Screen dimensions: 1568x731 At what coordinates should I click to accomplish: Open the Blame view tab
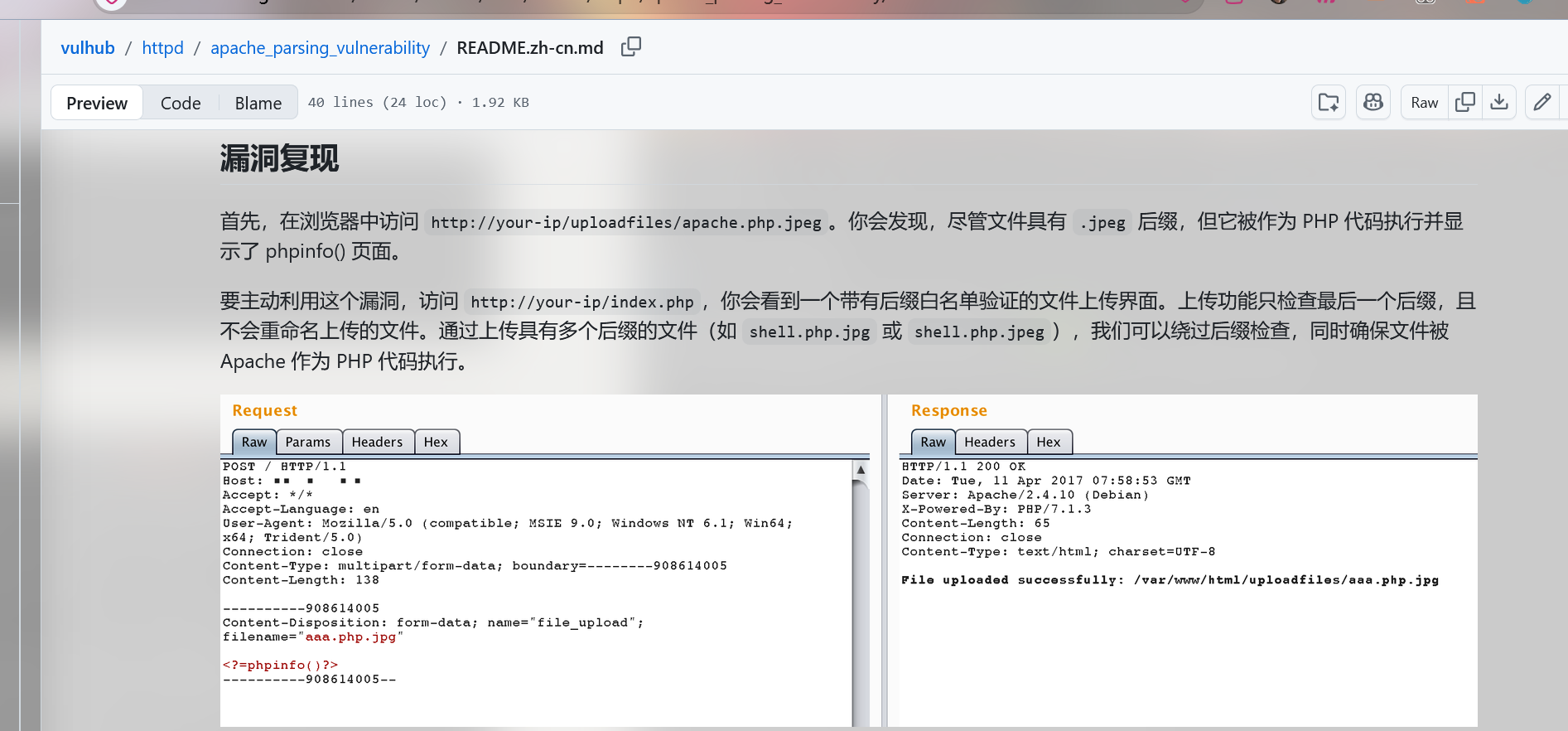258,103
